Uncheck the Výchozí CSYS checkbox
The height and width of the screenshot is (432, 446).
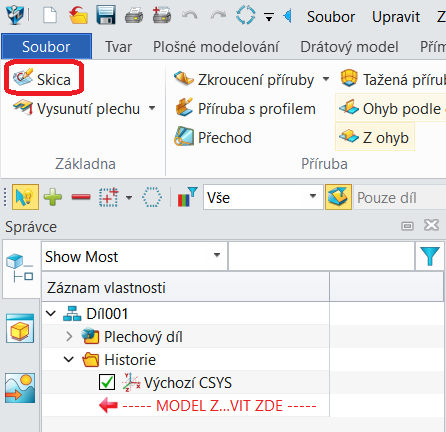pyautogui.click(x=107, y=382)
